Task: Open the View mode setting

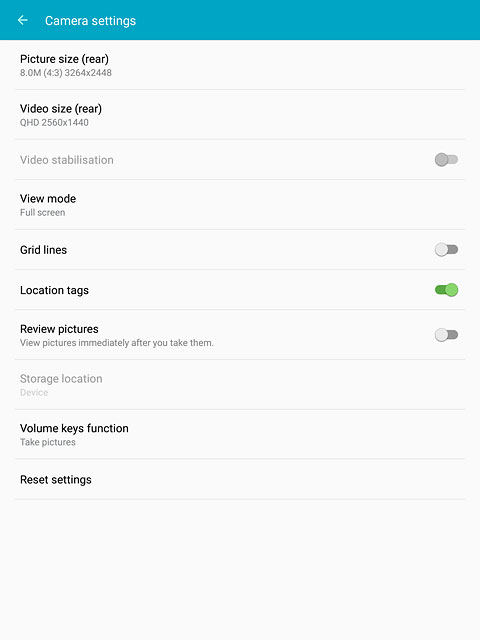Action: point(240,205)
